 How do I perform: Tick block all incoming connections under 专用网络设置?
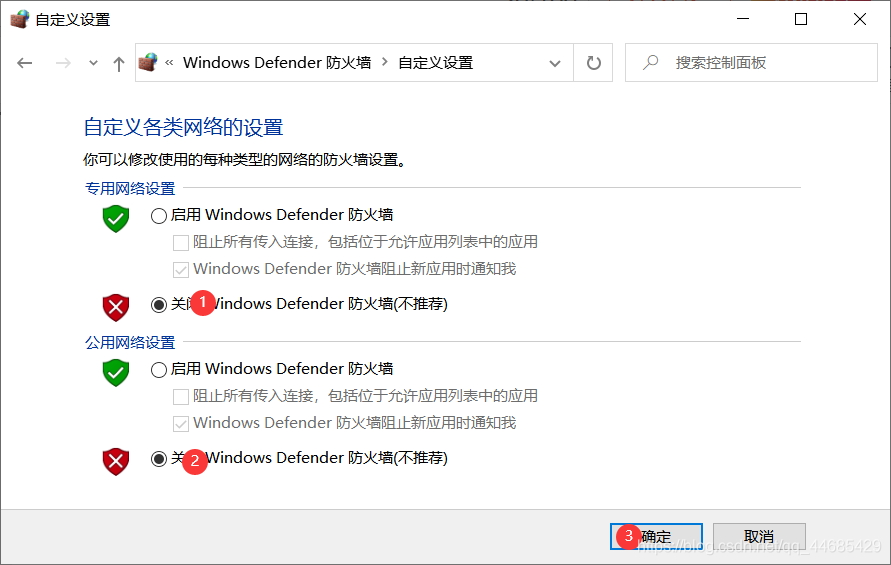click(181, 243)
